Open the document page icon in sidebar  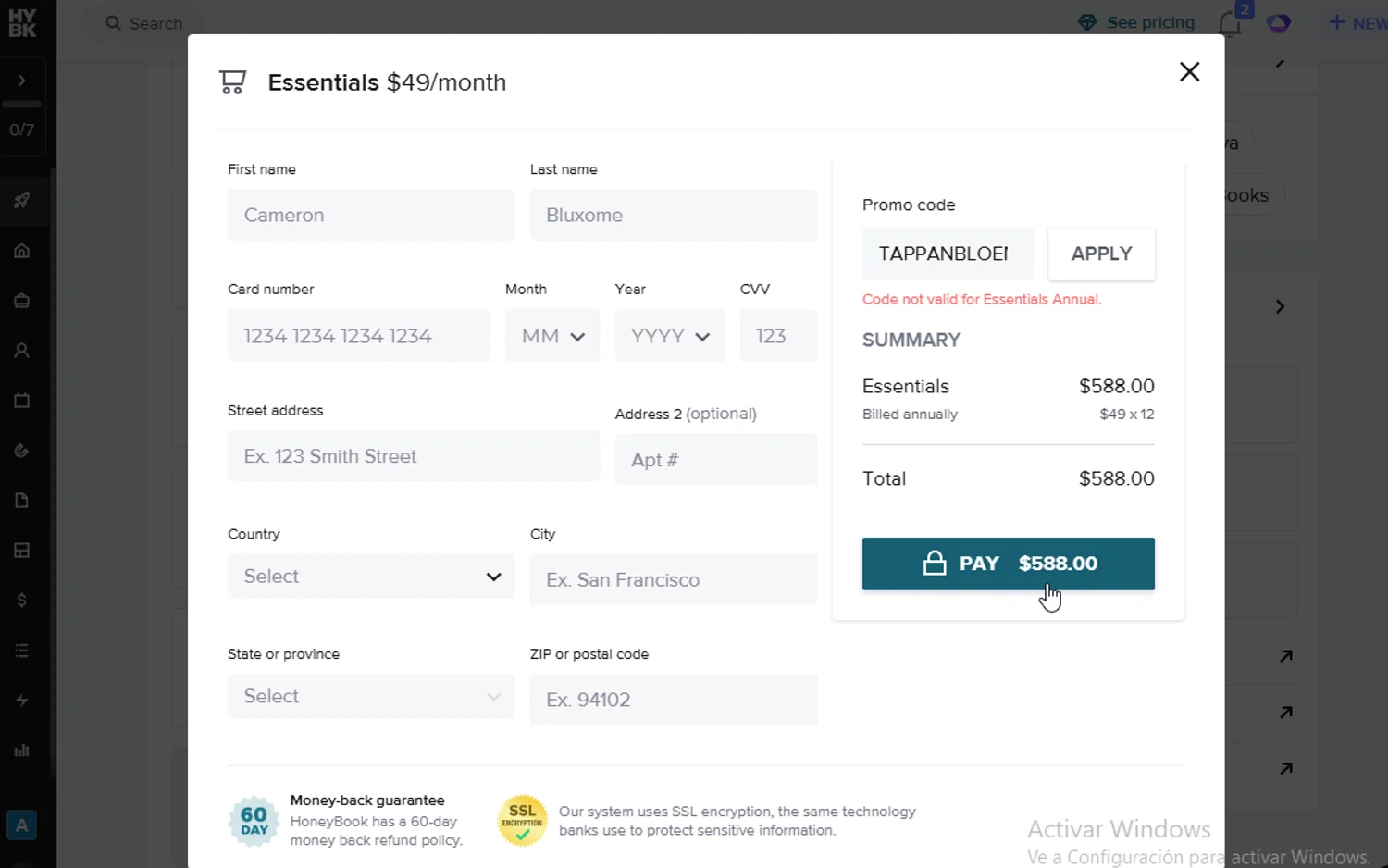point(22,501)
